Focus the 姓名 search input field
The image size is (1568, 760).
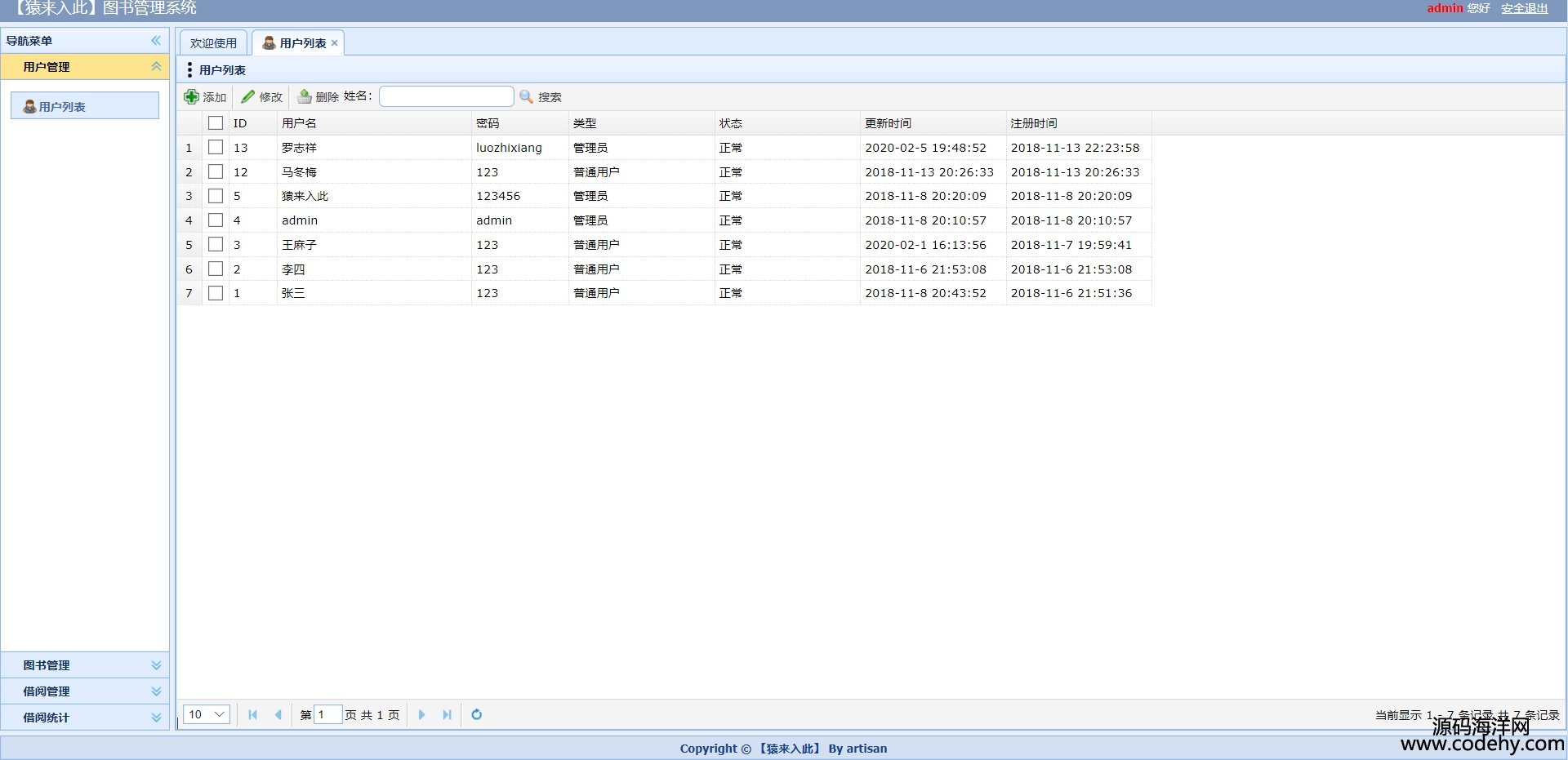tap(446, 97)
